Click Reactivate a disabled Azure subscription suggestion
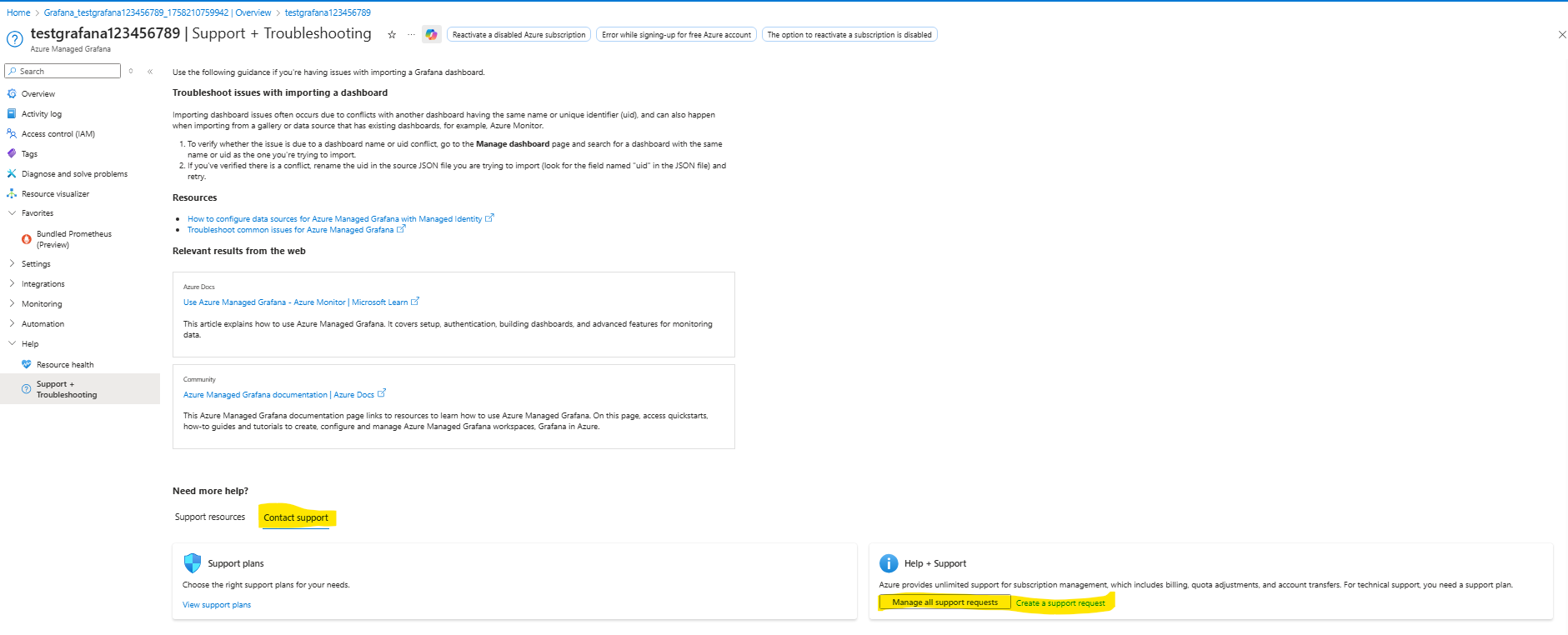 tap(518, 35)
